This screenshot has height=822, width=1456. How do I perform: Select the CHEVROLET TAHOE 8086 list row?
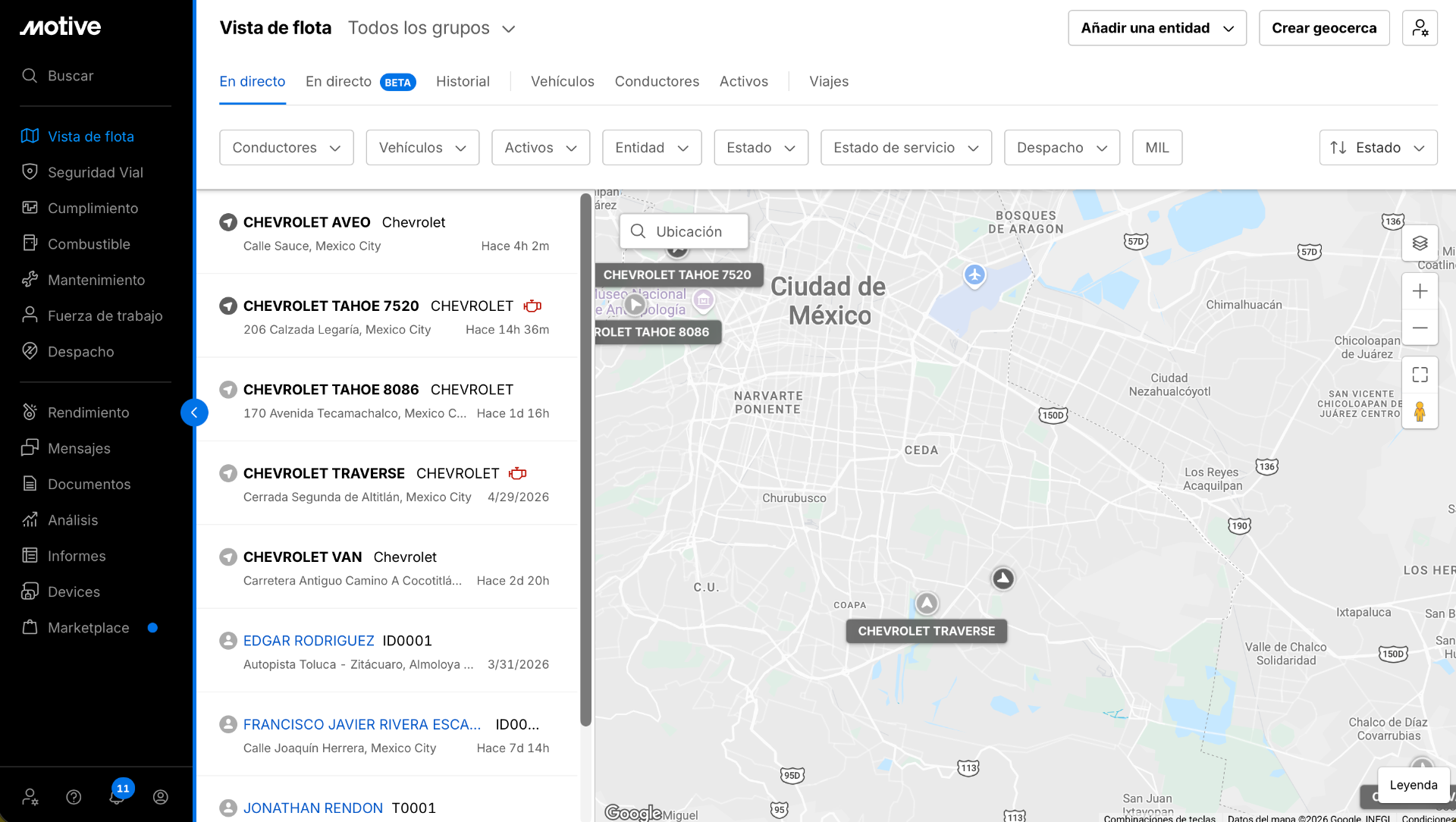(388, 400)
